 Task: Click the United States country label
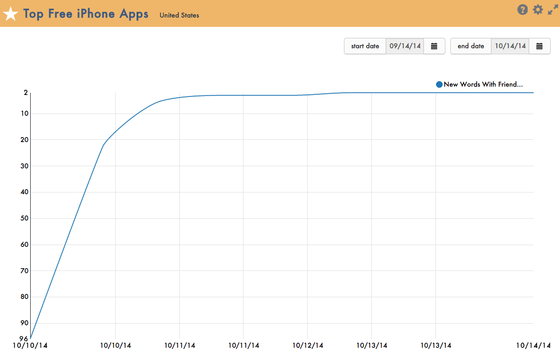pyautogui.click(x=179, y=15)
